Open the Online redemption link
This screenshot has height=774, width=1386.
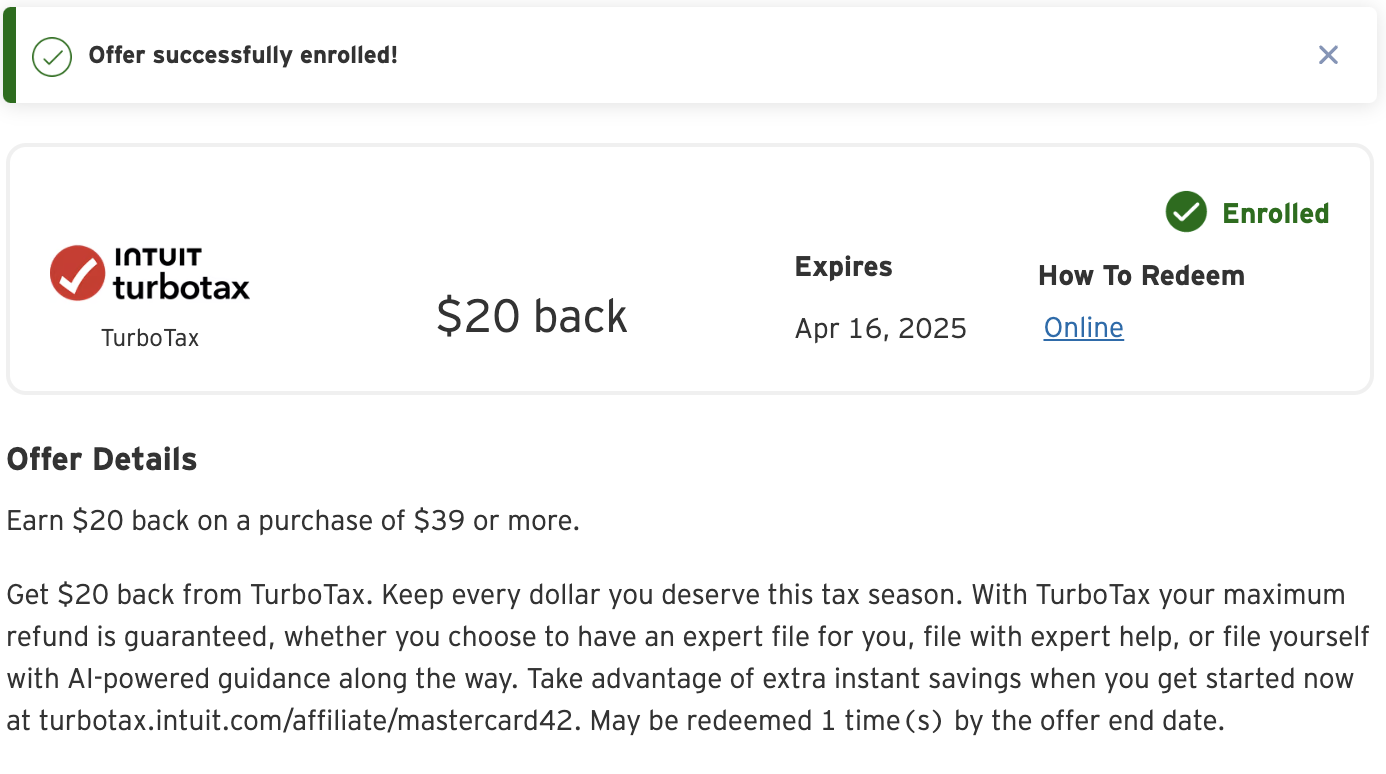(1083, 327)
